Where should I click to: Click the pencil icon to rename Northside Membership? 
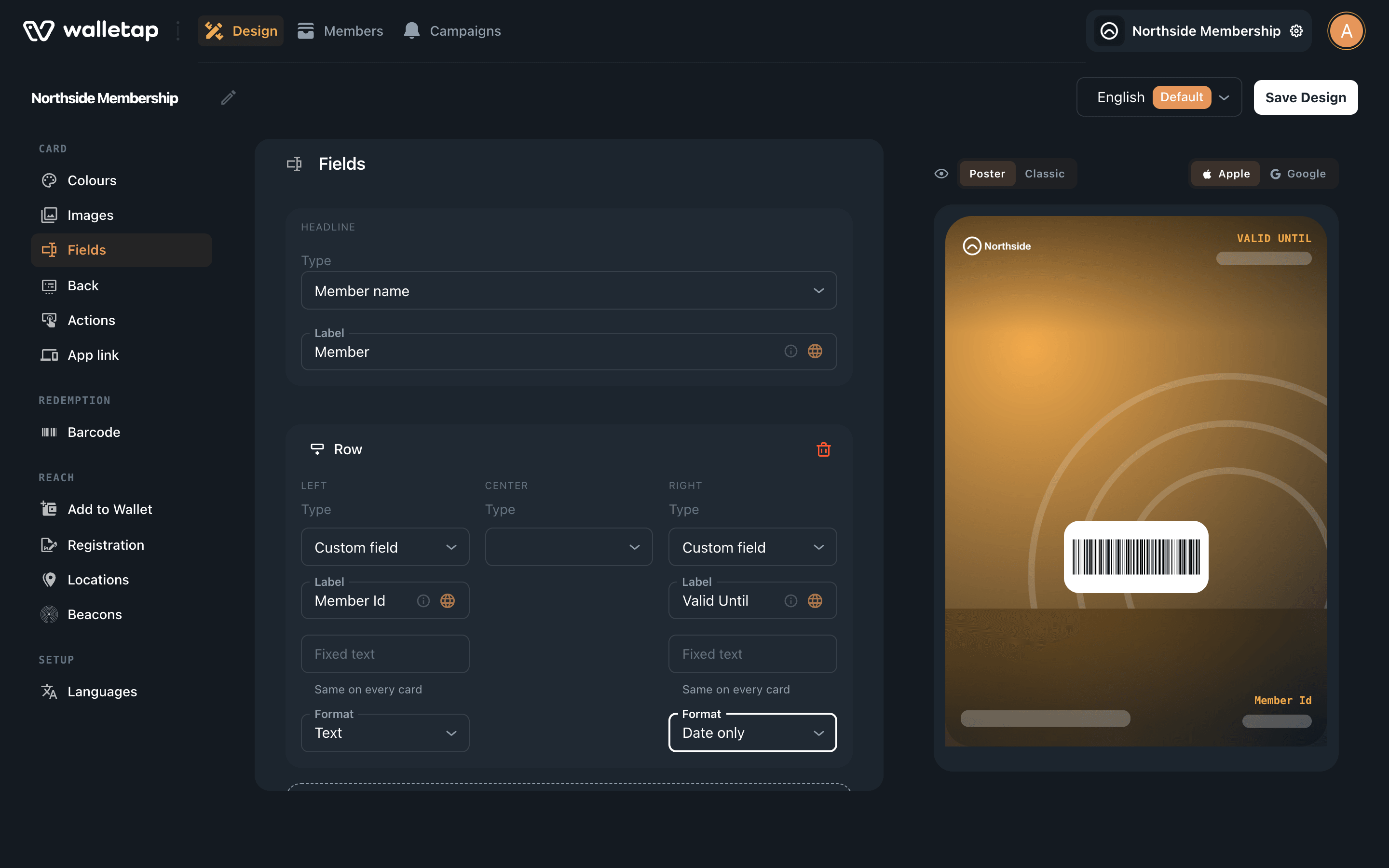pos(229,97)
